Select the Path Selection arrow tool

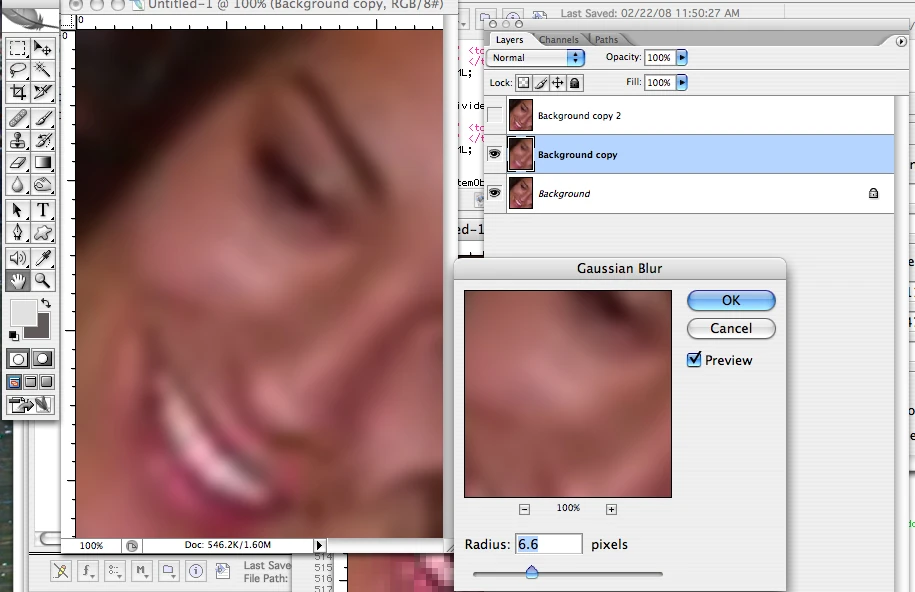click(18, 210)
